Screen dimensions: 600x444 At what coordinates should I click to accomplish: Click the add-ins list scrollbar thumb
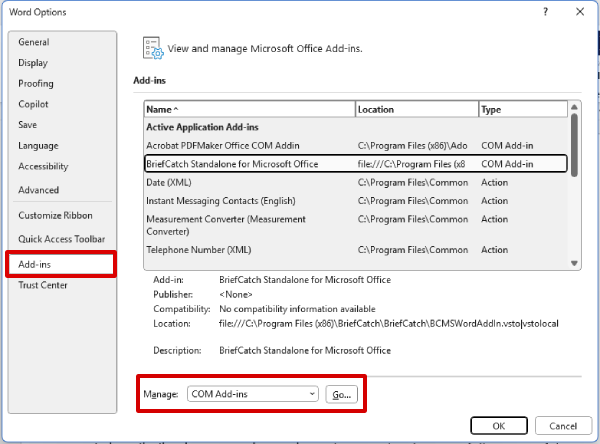pyautogui.click(x=574, y=145)
